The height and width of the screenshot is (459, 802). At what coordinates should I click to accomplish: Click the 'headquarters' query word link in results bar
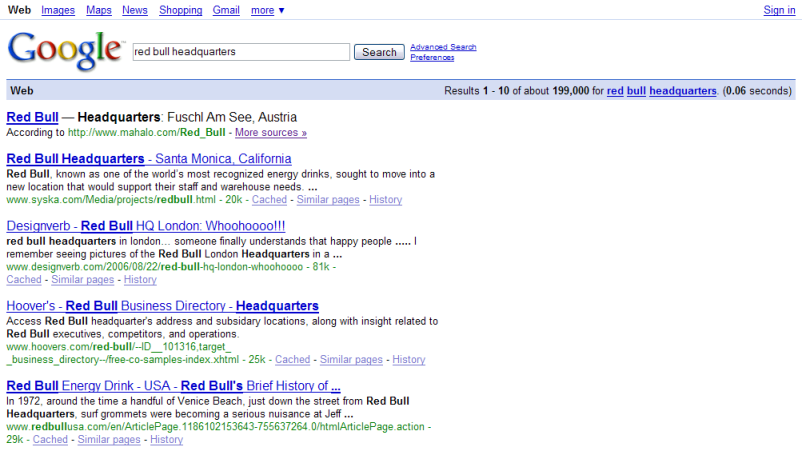[x=683, y=91]
